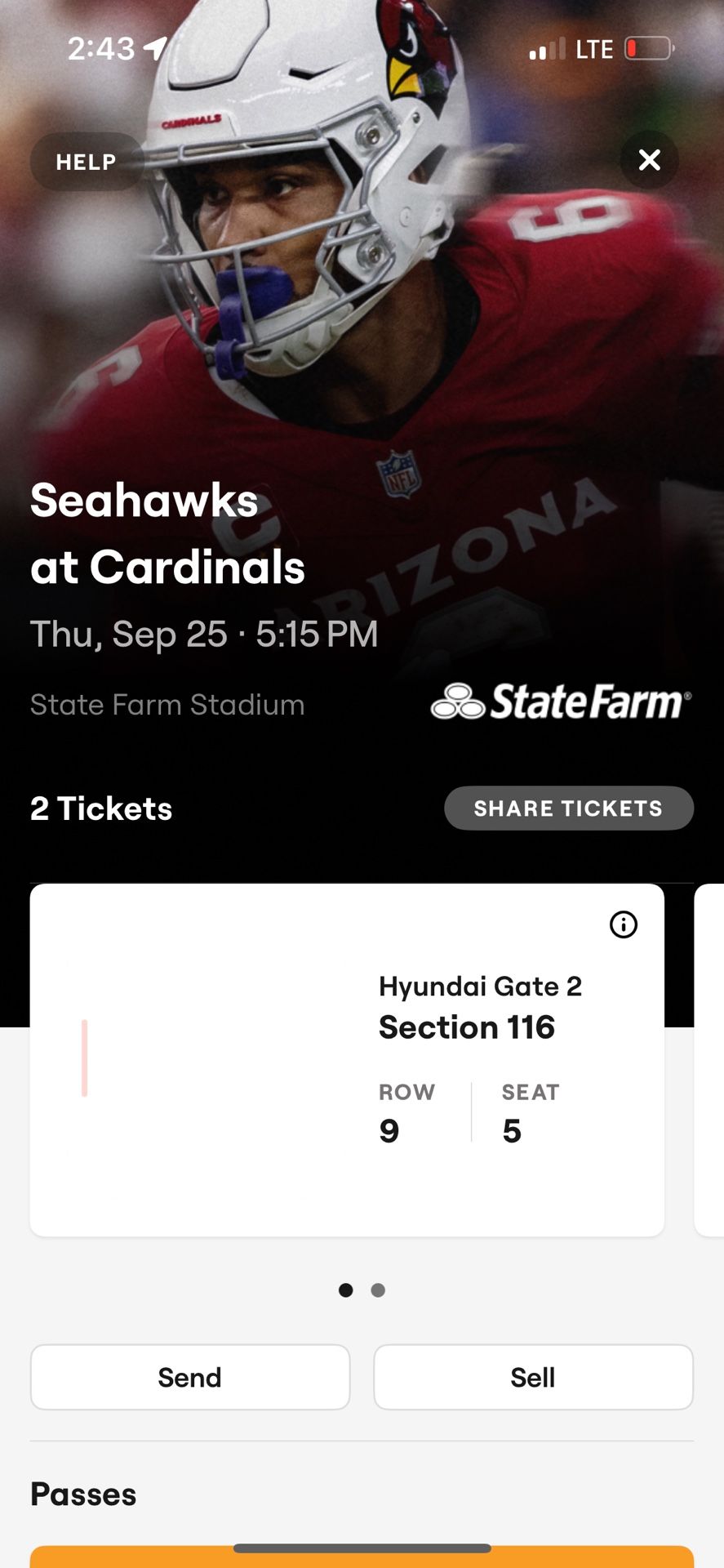Tap the State Farm Stadium venue name
Viewport: 724px width, 1568px height.
(167, 705)
